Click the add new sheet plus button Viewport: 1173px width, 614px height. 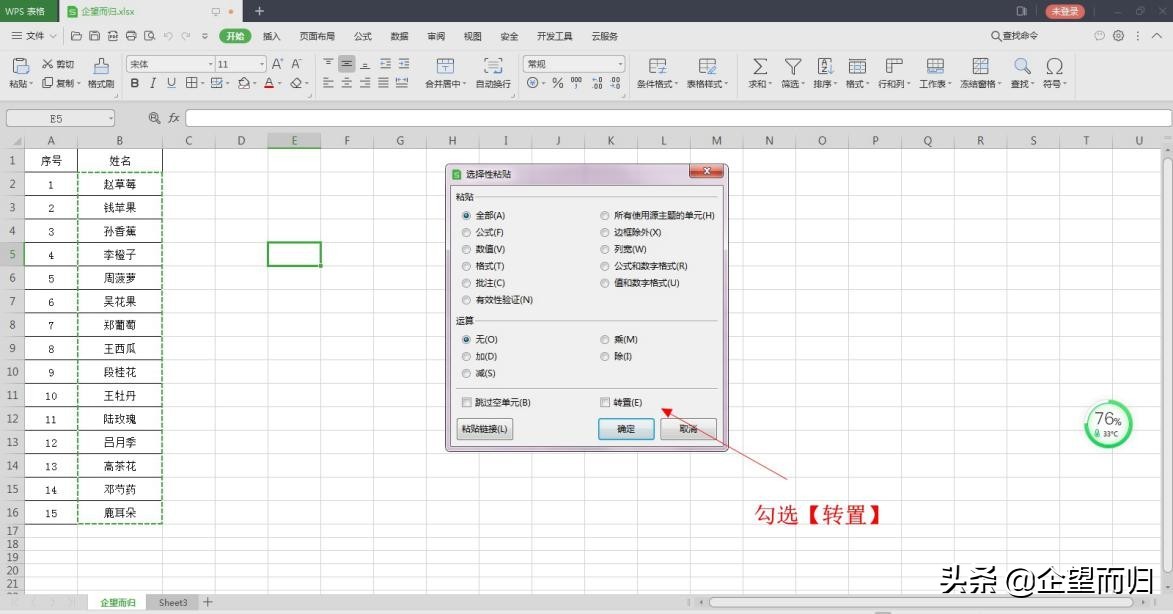point(208,602)
